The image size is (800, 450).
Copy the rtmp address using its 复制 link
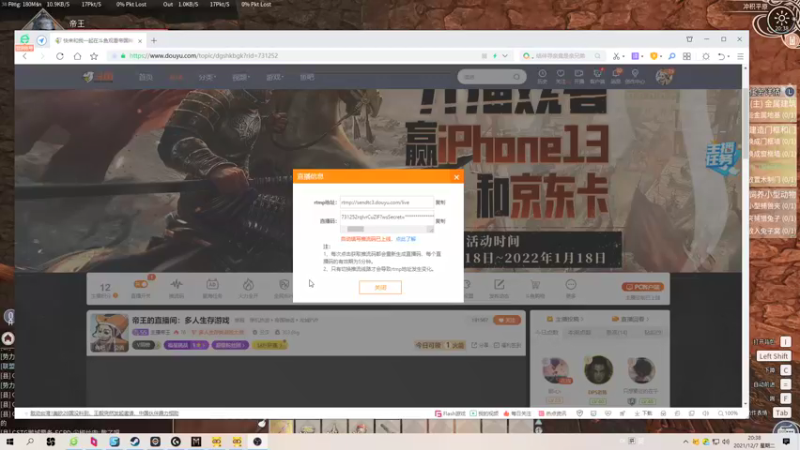(440, 203)
